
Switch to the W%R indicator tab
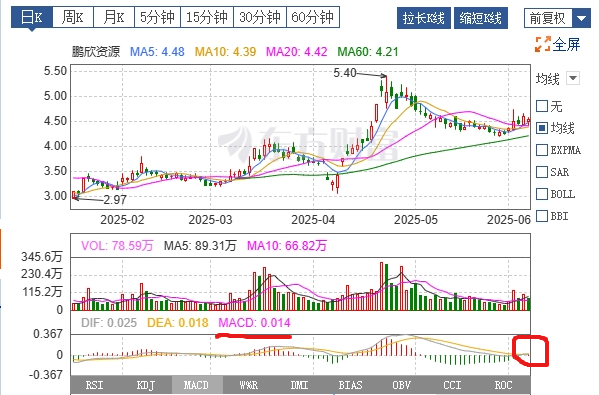click(x=249, y=385)
